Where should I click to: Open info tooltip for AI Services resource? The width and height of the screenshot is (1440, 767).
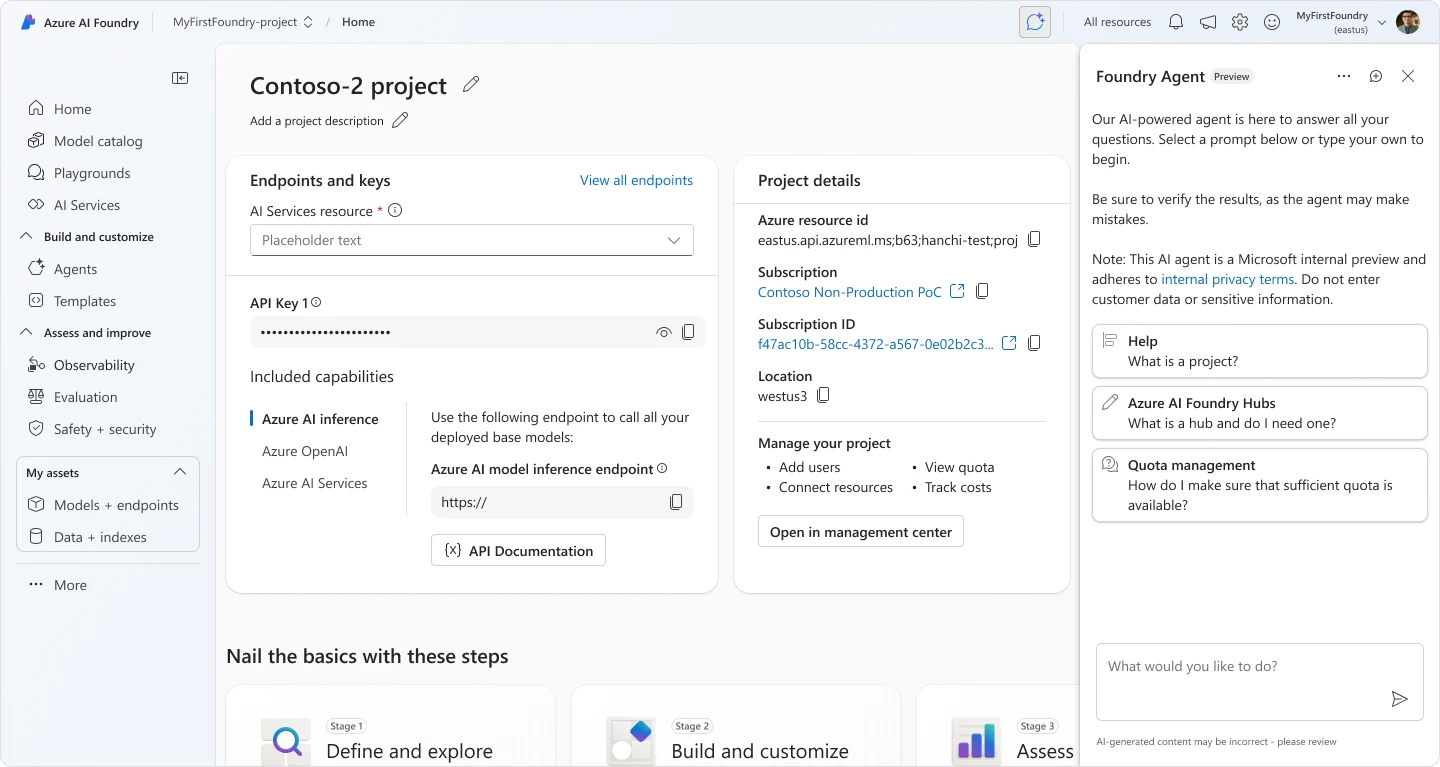click(x=395, y=211)
